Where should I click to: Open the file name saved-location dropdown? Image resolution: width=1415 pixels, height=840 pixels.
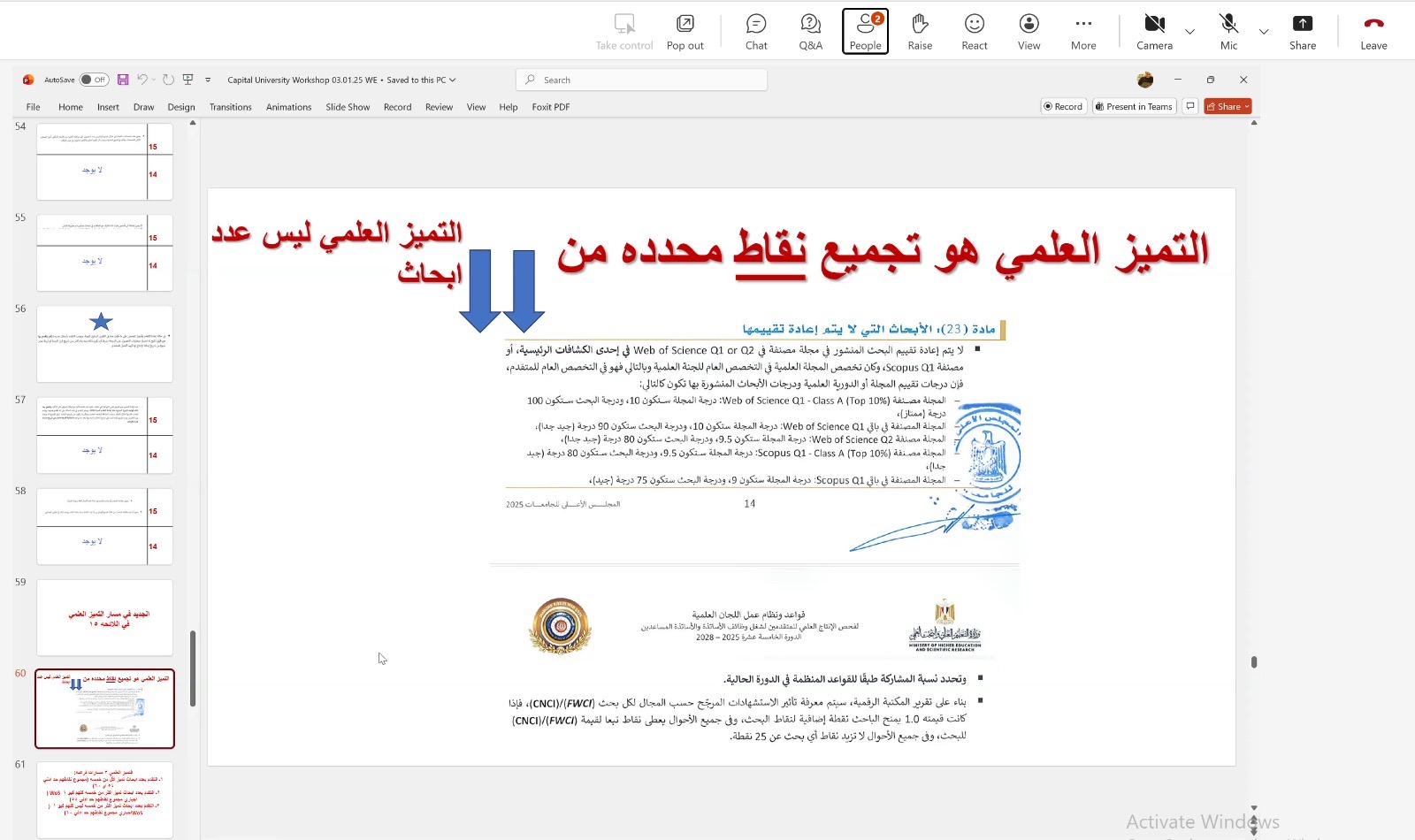point(453,80)
